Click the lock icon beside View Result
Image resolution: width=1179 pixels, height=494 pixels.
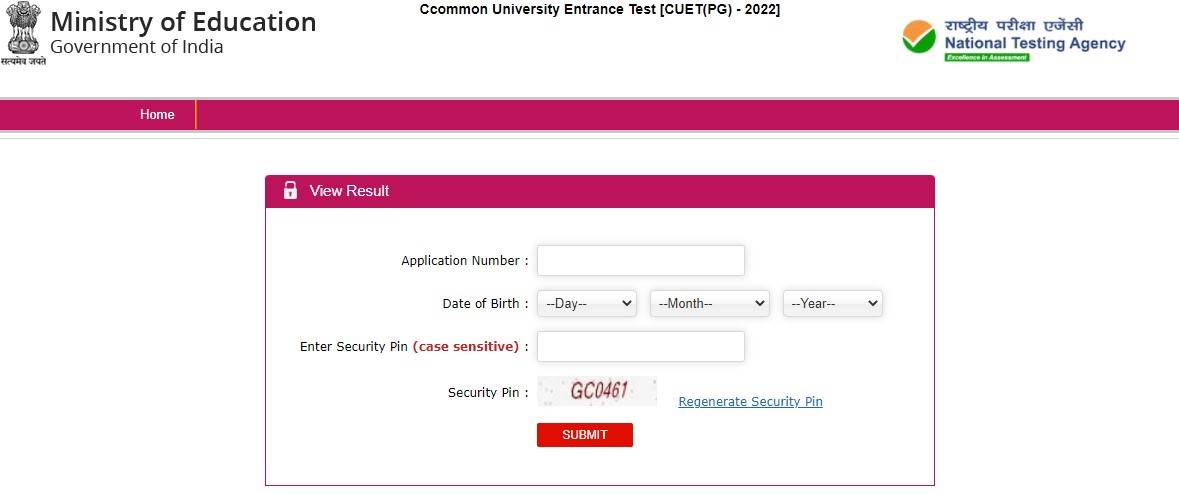pos(290,191)
